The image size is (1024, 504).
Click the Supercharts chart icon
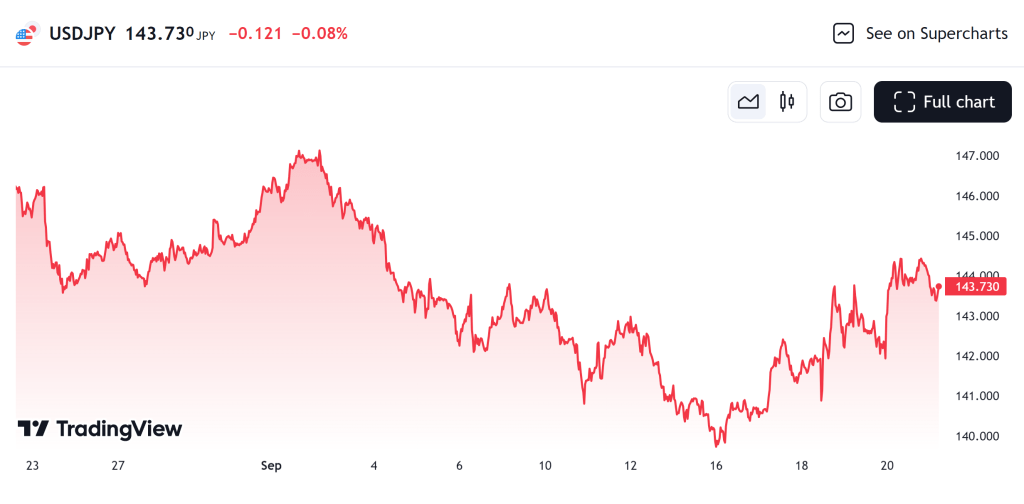(x=843, y=33)
